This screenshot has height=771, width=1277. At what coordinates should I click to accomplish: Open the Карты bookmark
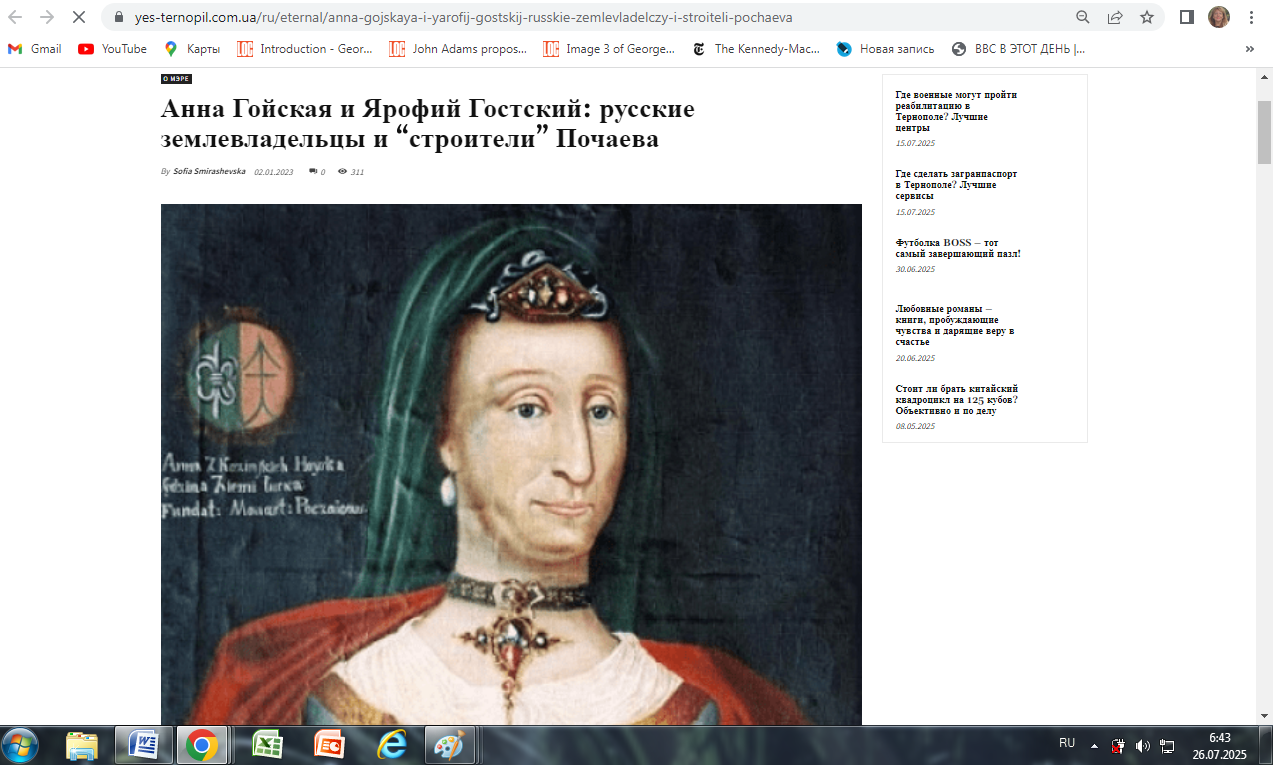[x=192, y=49]
